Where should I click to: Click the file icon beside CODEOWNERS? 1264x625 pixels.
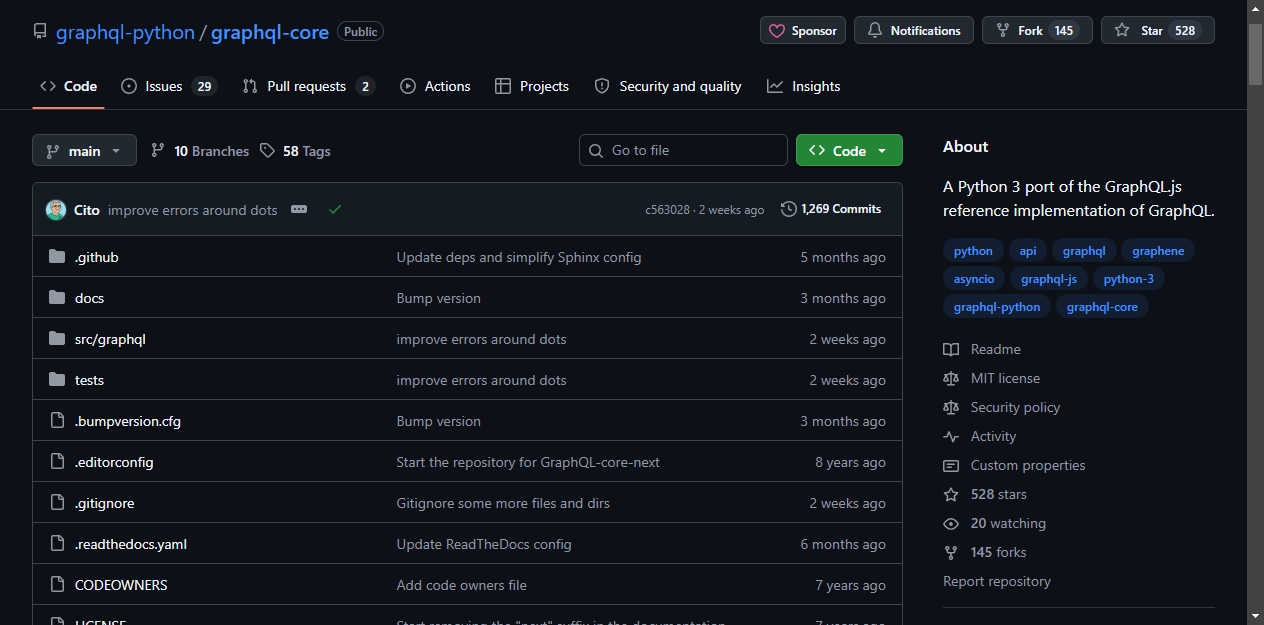coord(57,585)
